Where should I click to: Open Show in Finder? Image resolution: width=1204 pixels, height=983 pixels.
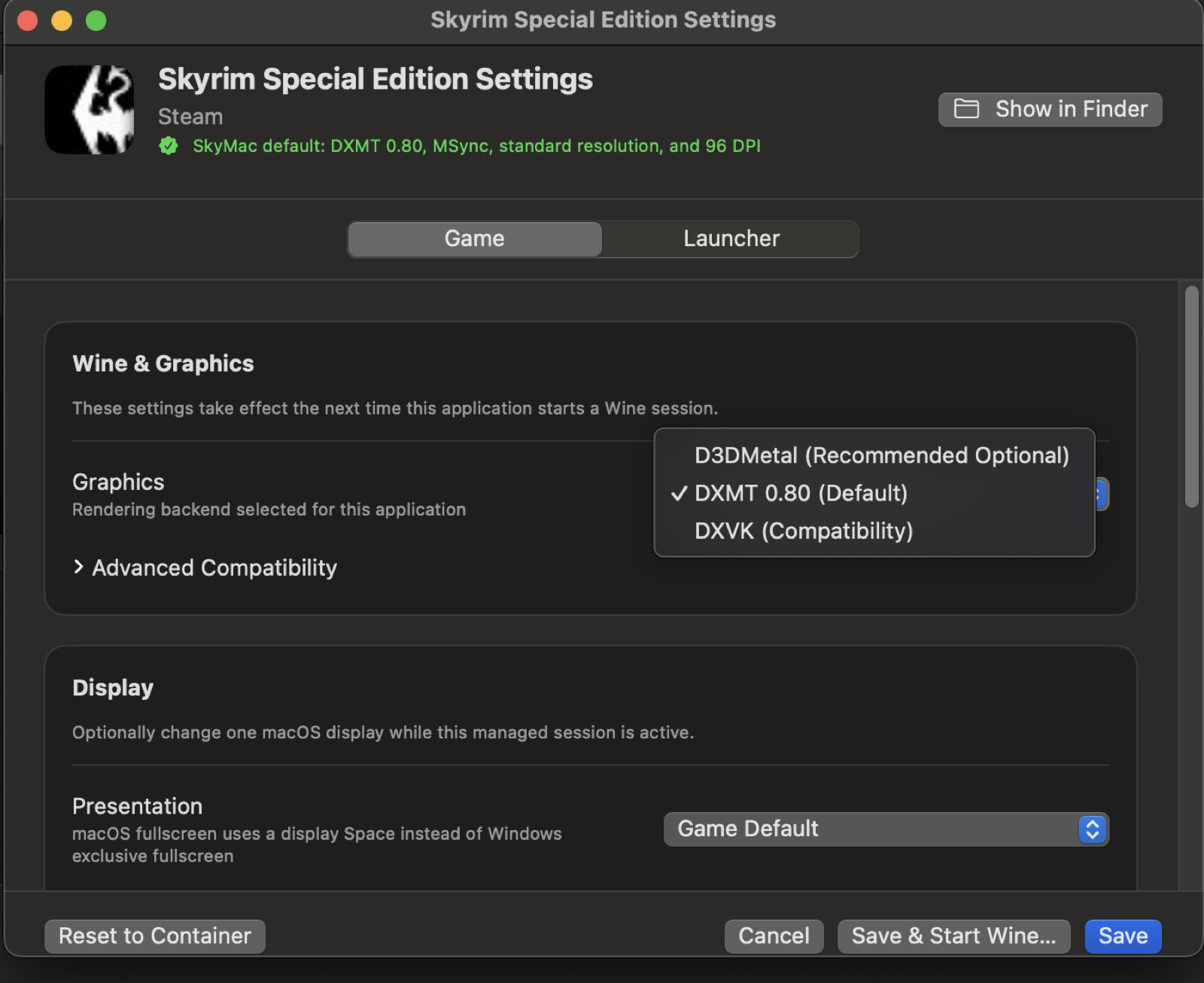(x=1050, y=110)
